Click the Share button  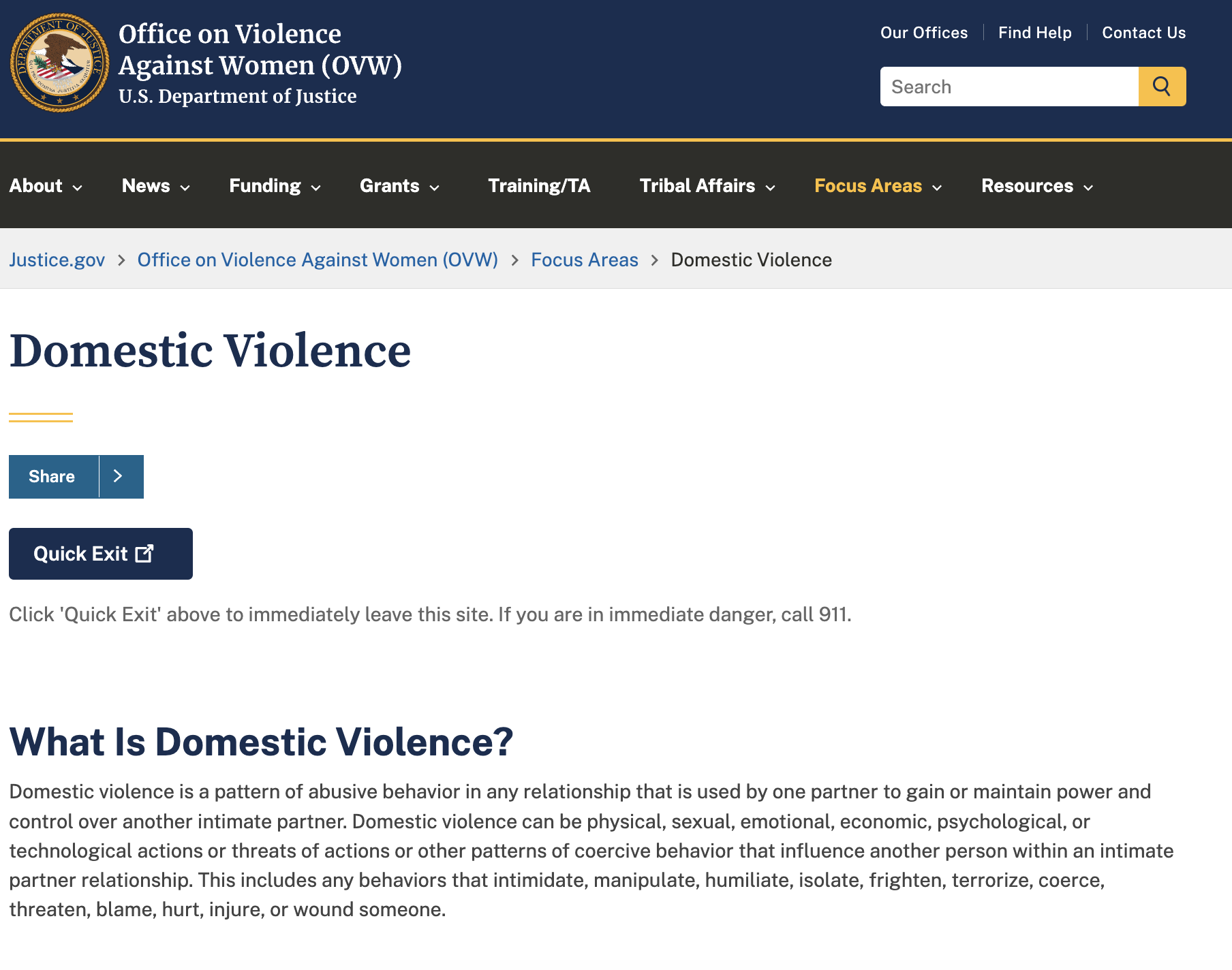pyautogui.click(x=52, y=476)
